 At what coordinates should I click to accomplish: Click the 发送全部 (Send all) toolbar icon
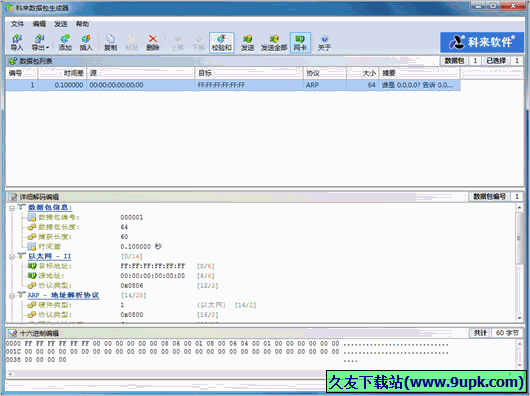[x=274, y=43]
